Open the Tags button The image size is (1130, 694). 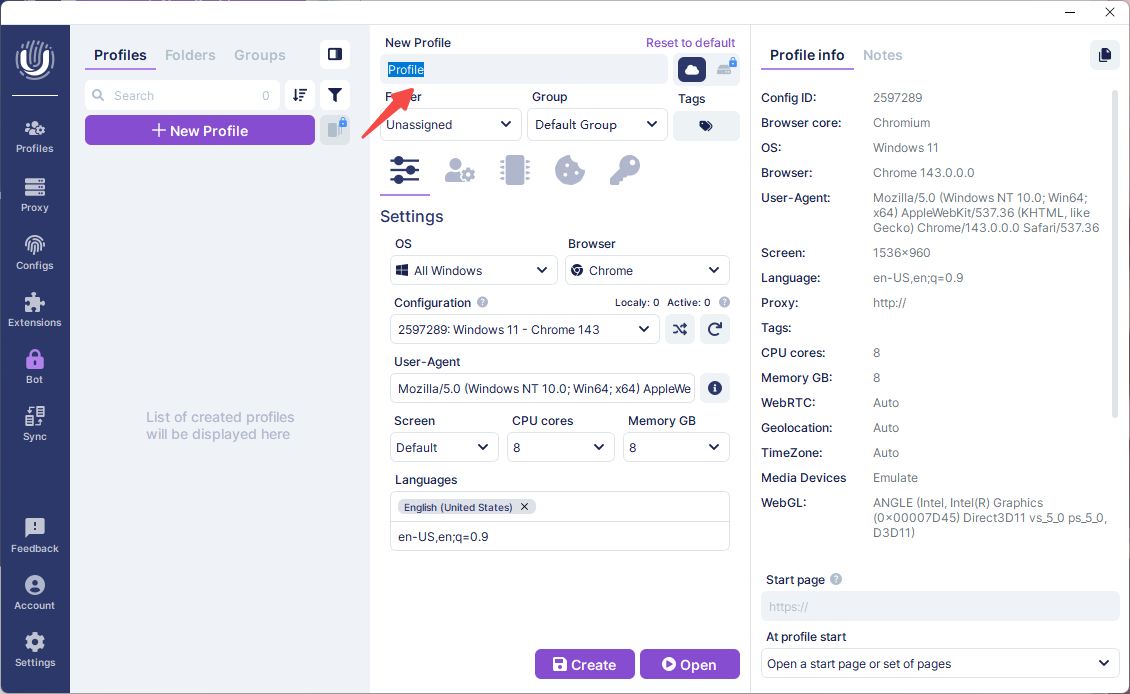[706, 126]
